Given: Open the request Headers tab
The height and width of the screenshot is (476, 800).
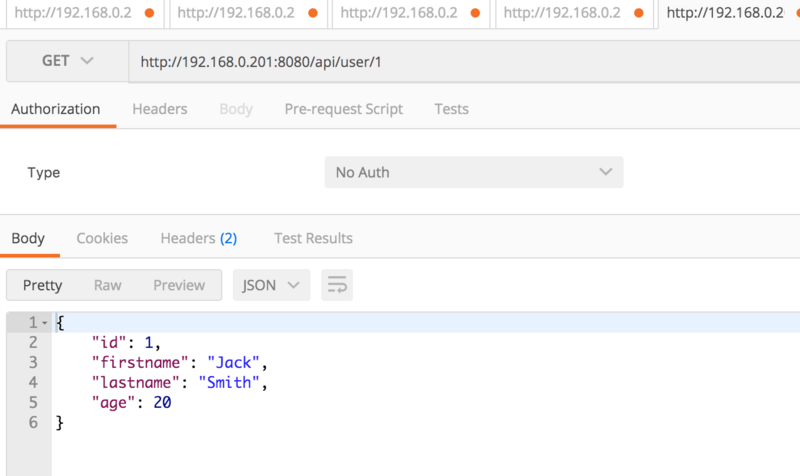Looking at the screenshot, I should point(160,109).
